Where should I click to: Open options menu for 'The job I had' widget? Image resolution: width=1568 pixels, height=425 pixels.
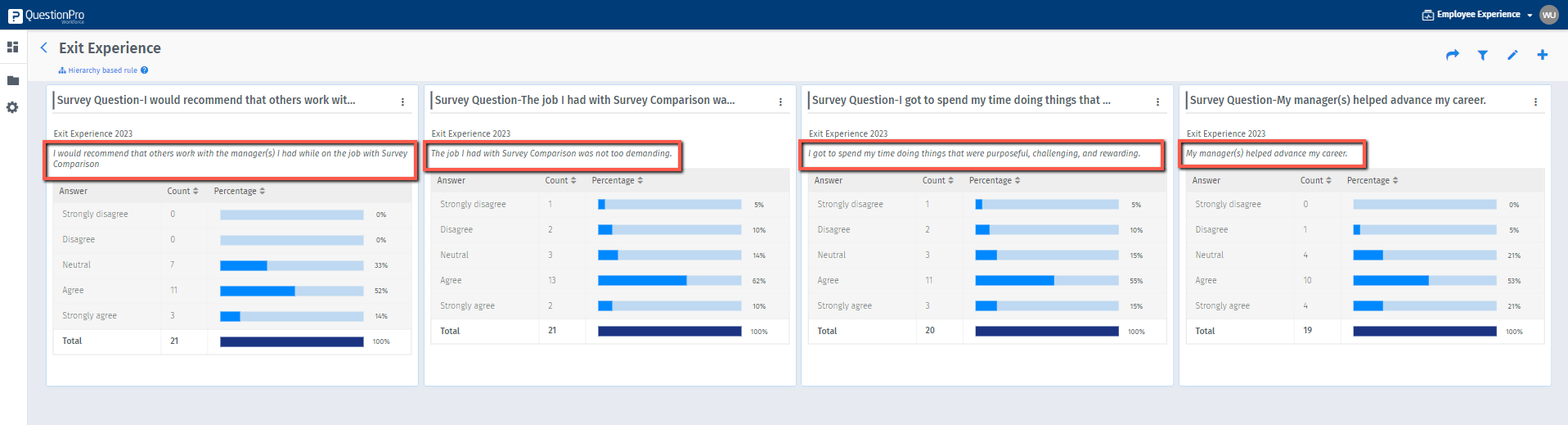click(x=780, y=102)
